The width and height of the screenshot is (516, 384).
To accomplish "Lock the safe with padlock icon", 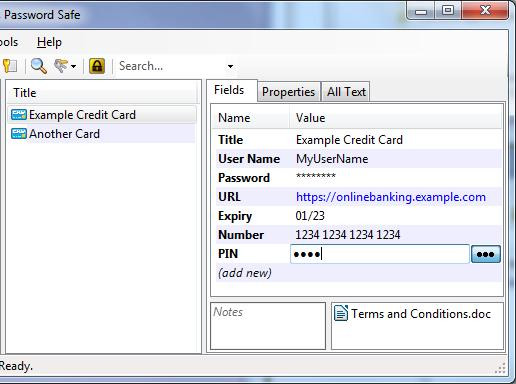I will [x=97, y=66].
